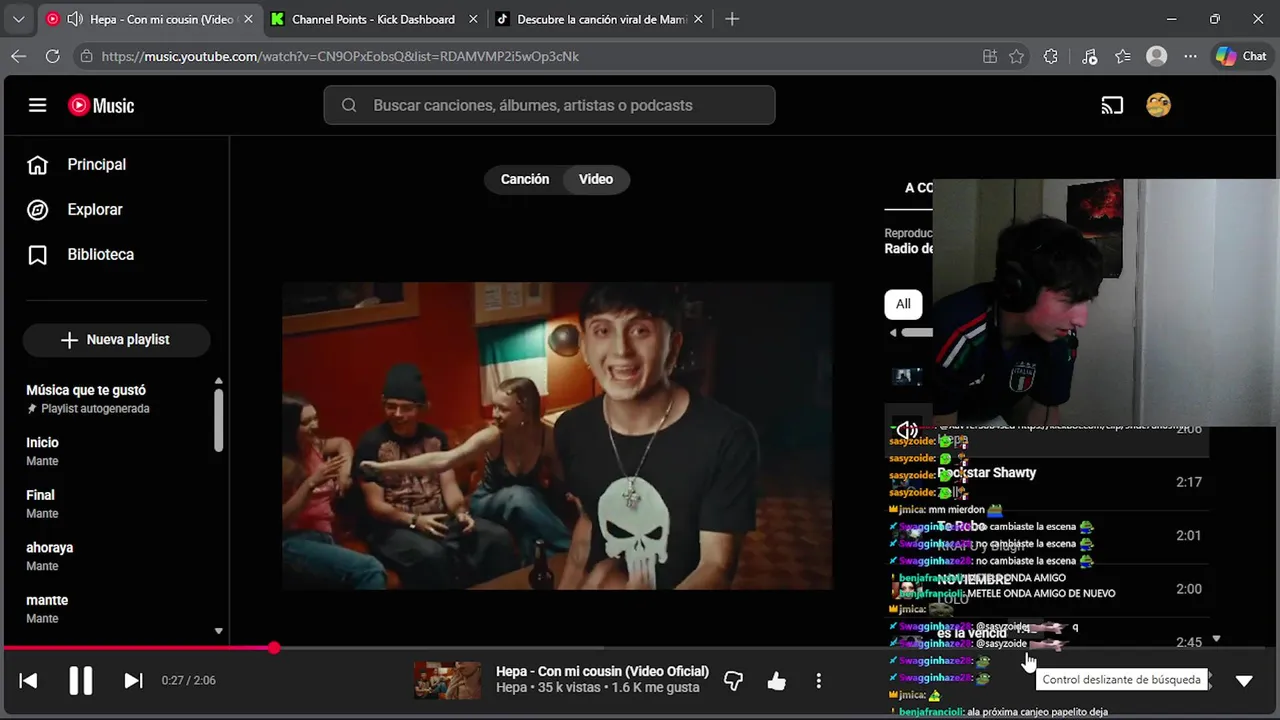The height and width of the screenshot is (720, 1280).
Task: Open the three-dot song options menu
Action: [x=819, y=681]
